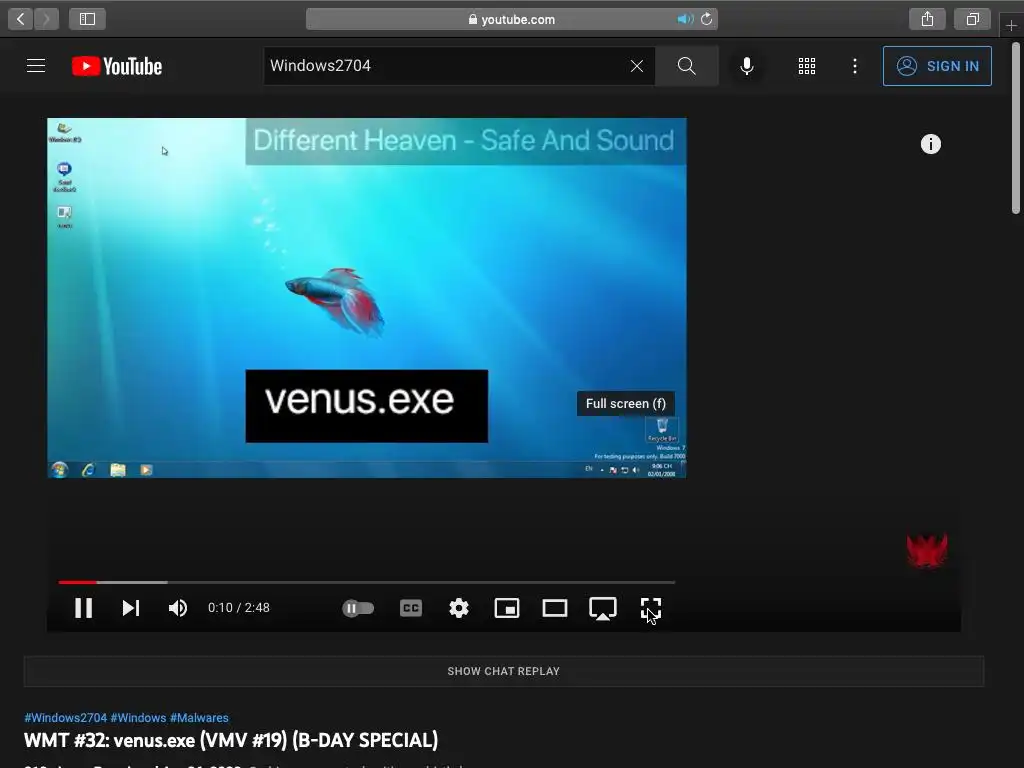Viewport: 1024px width, 768px height.
Task: Clear the search field with X icon
Action: coord(637,66)
